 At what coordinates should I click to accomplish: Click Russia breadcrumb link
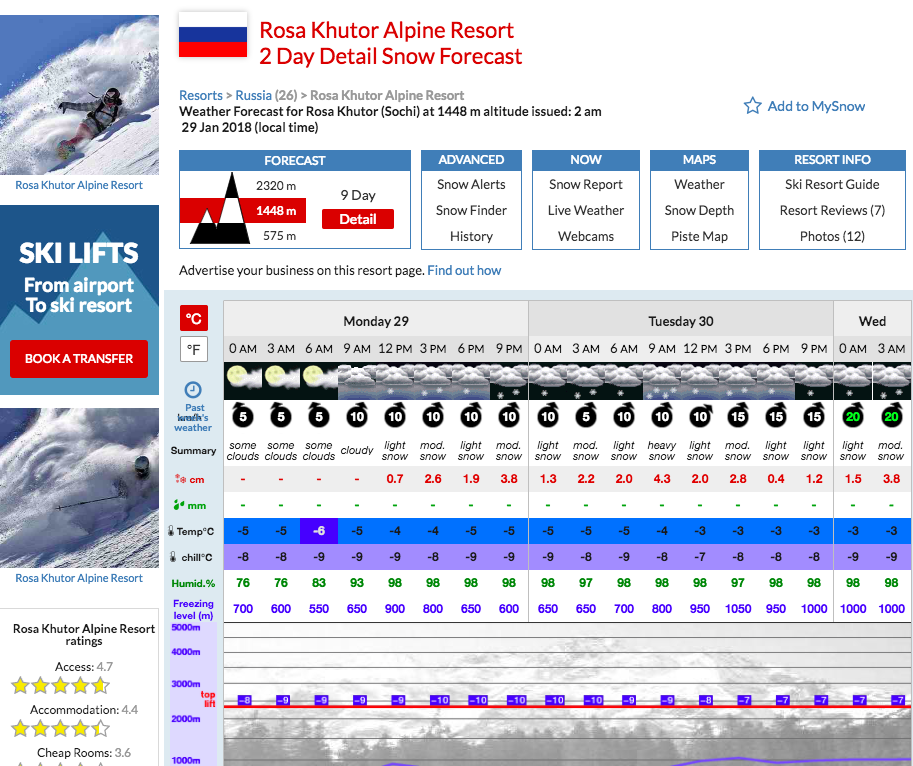click(x=253, y=95)
